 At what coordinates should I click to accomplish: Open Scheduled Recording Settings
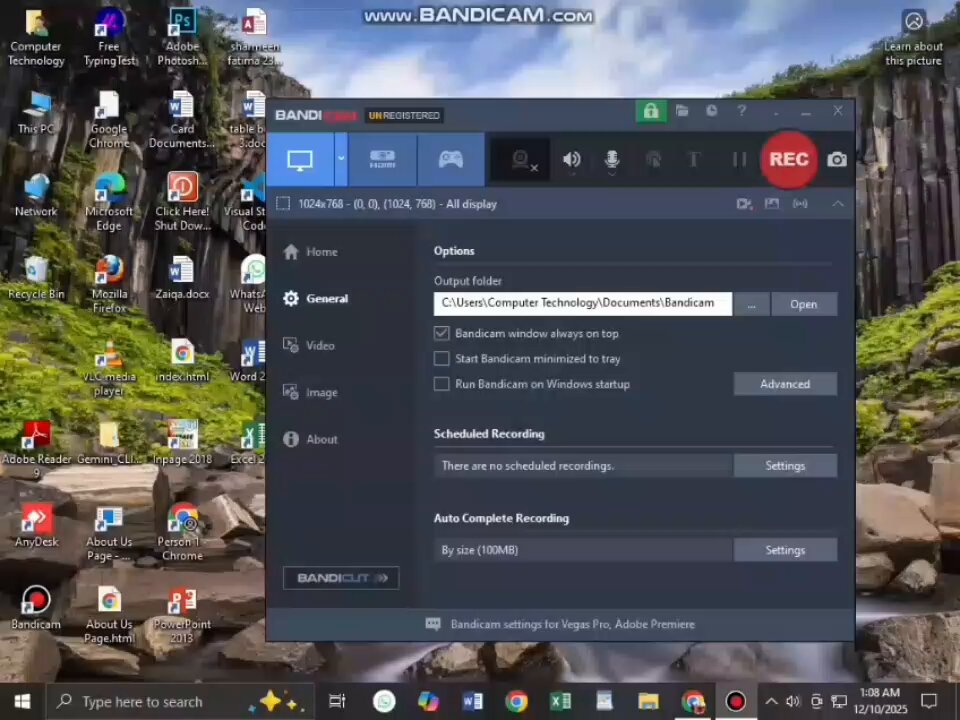(785, 466)
